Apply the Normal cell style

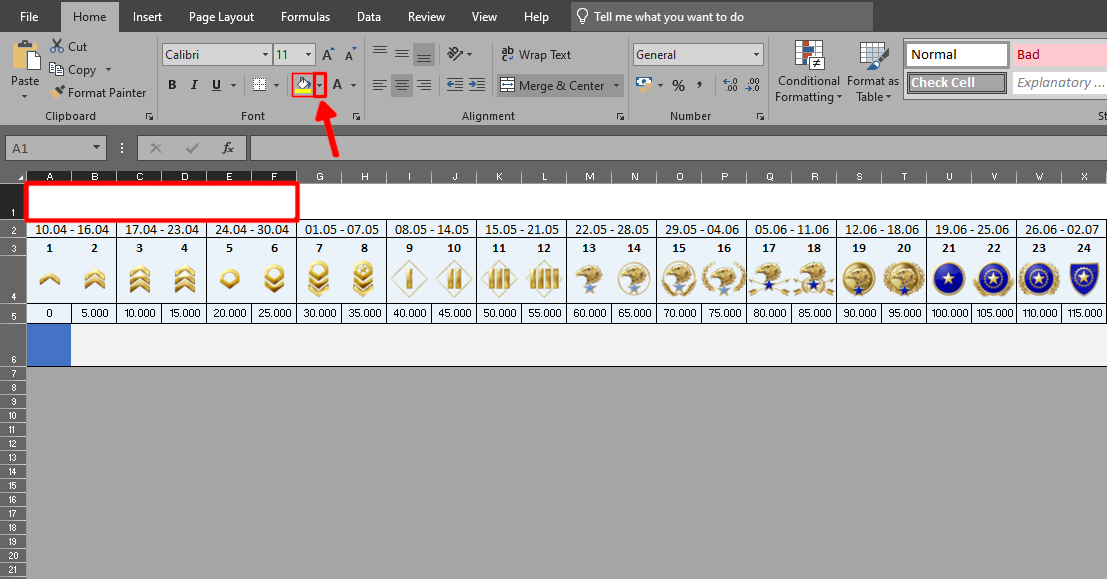[957, 54]
